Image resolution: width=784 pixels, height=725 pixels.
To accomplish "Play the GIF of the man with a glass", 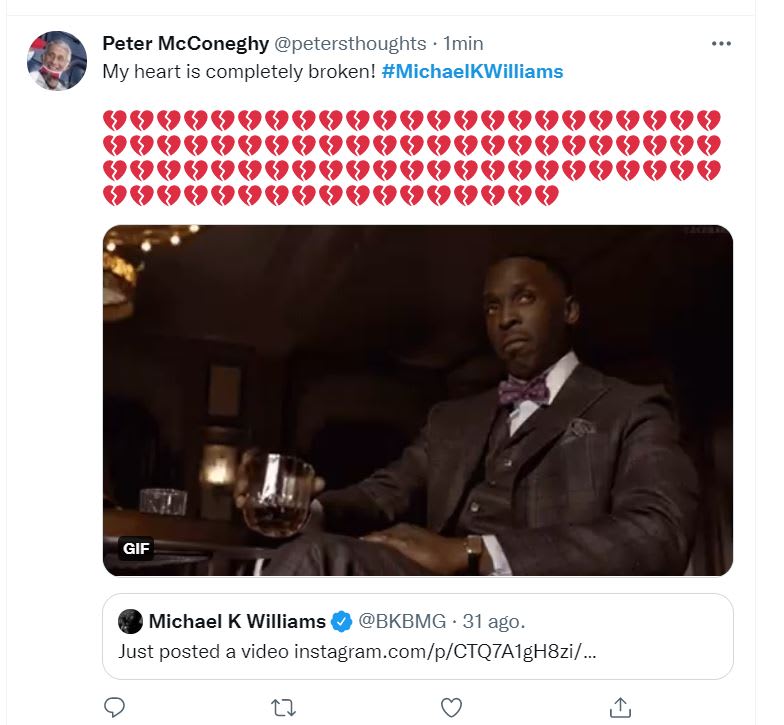I will click(418, 400).
